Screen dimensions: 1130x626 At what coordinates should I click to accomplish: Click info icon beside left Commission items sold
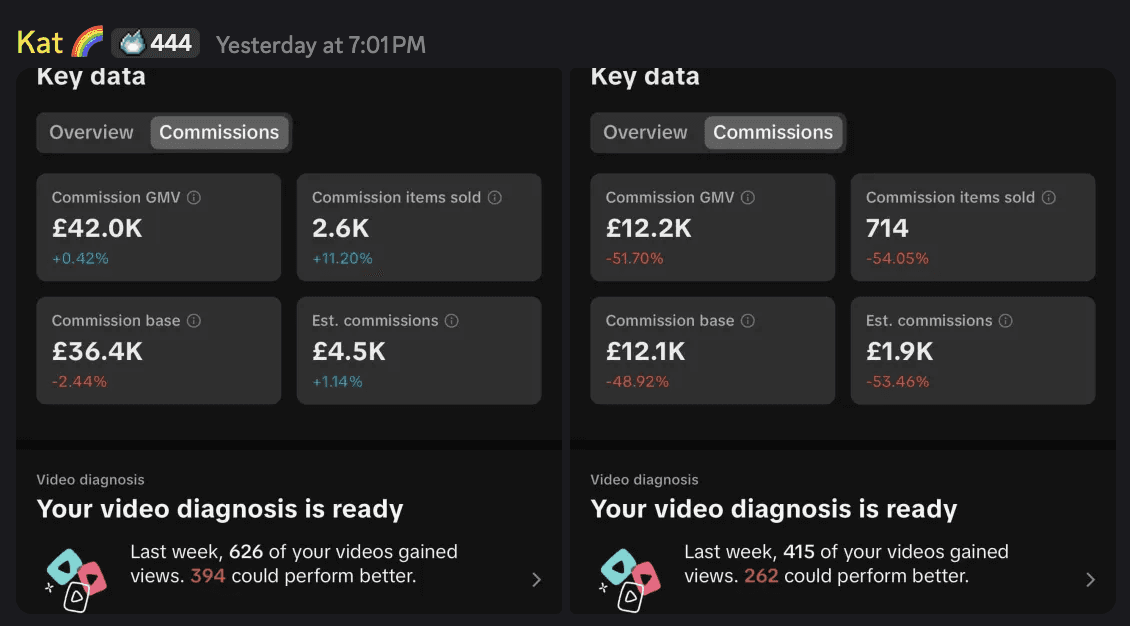[x=494, y=197]
